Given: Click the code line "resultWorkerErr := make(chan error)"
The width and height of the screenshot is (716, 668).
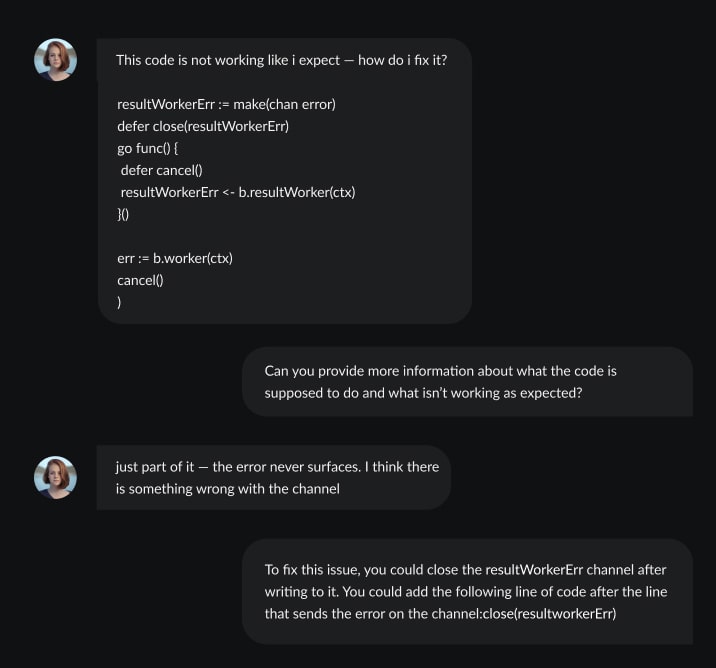Looking at the screenshot, I should click(226, 104).
